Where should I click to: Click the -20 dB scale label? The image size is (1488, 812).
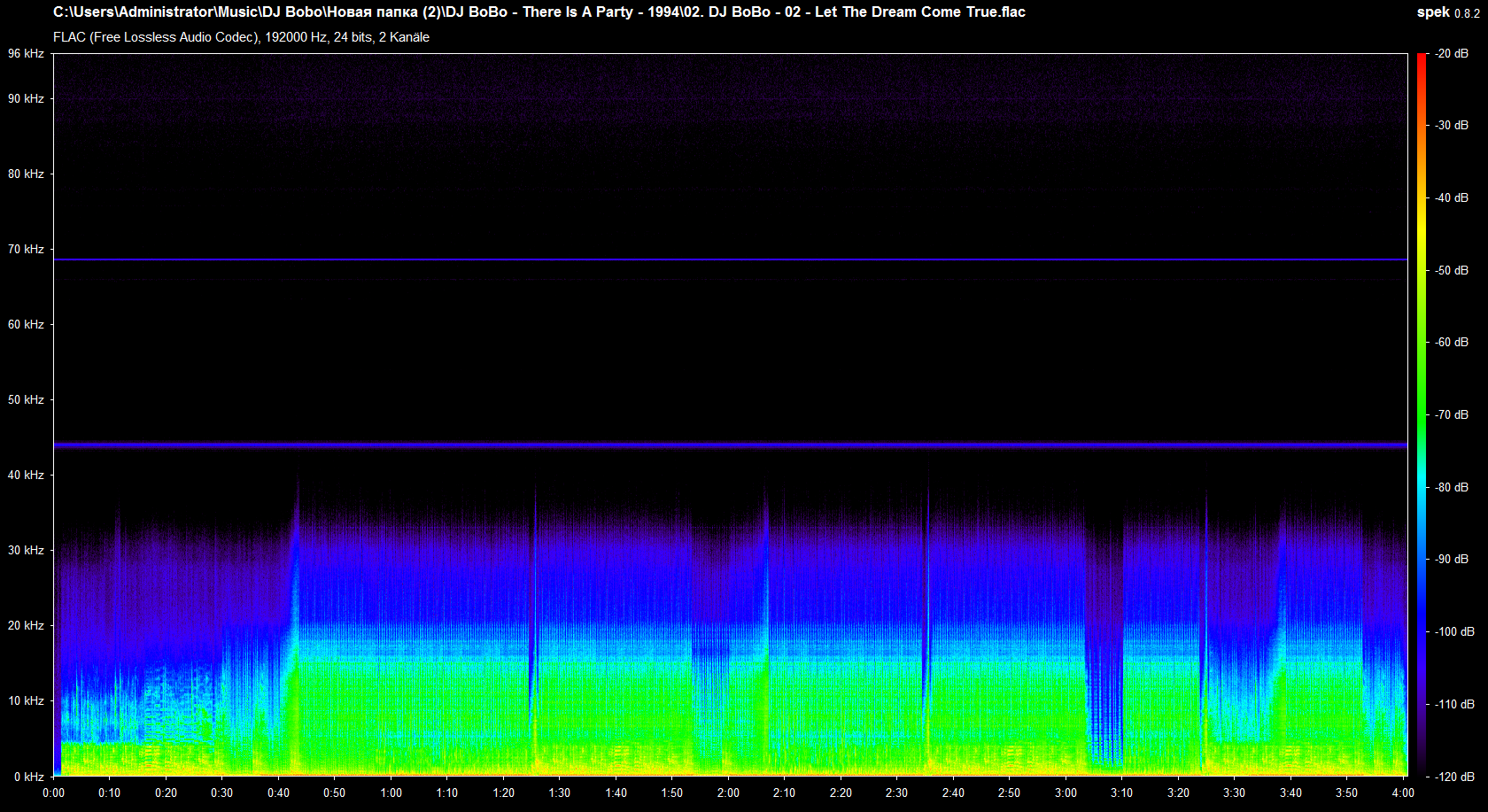click(x=1452, y=54)
